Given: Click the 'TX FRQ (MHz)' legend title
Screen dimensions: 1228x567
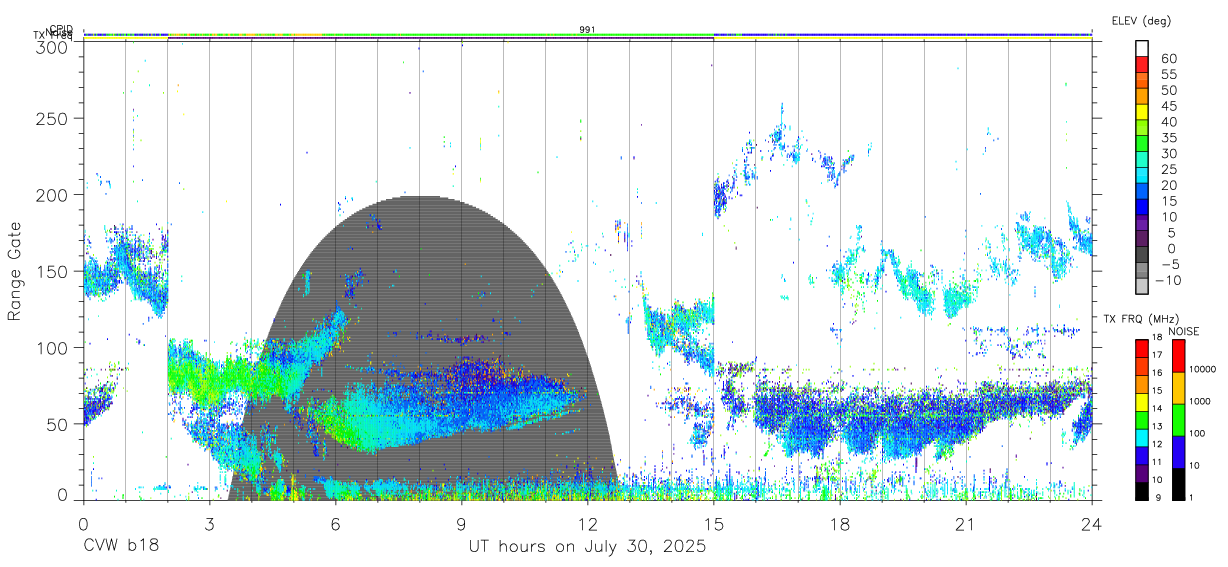Looking at the screenshot, I should coord(1139,319).
